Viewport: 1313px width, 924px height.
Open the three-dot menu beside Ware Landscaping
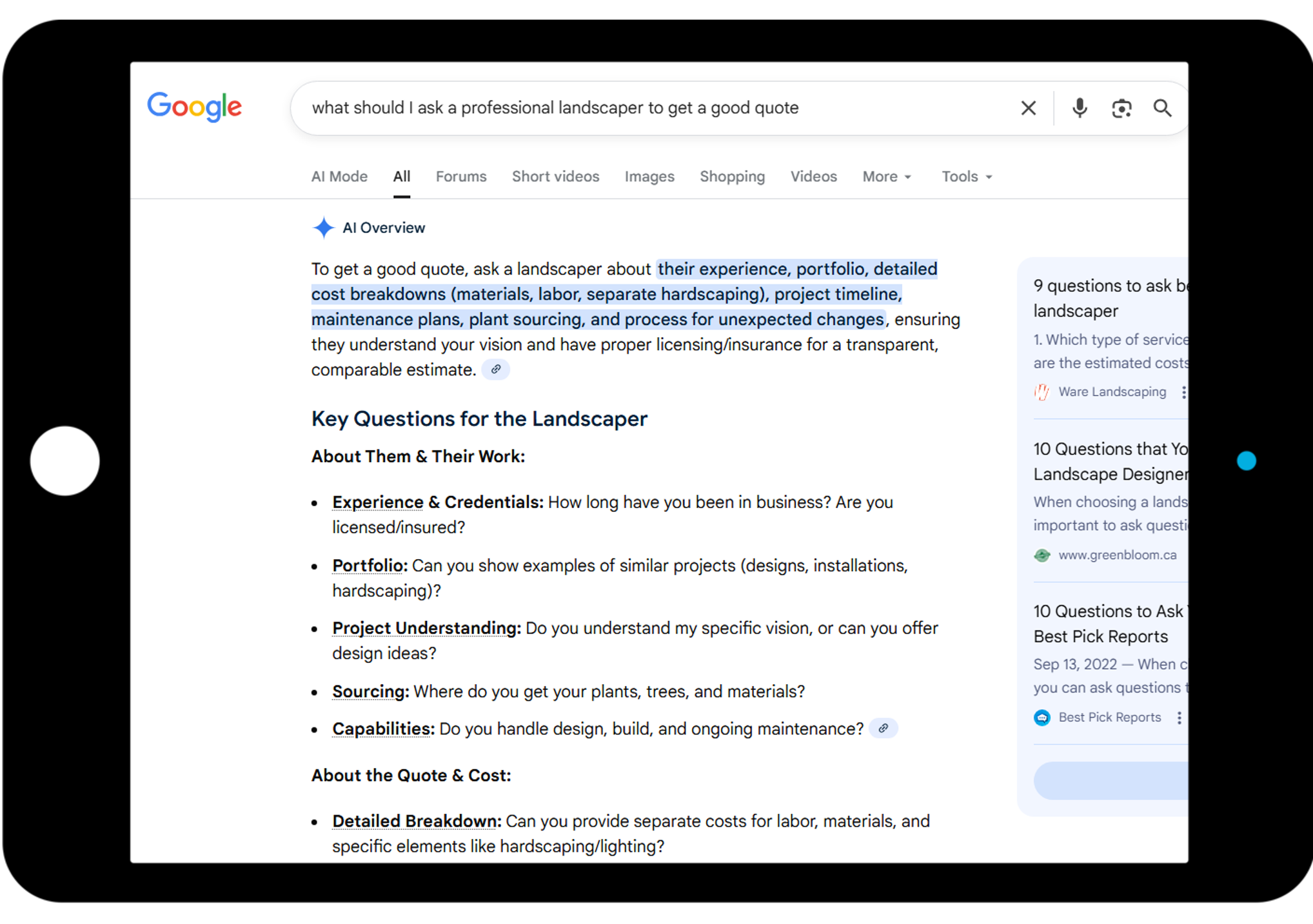coord(1185,391)
